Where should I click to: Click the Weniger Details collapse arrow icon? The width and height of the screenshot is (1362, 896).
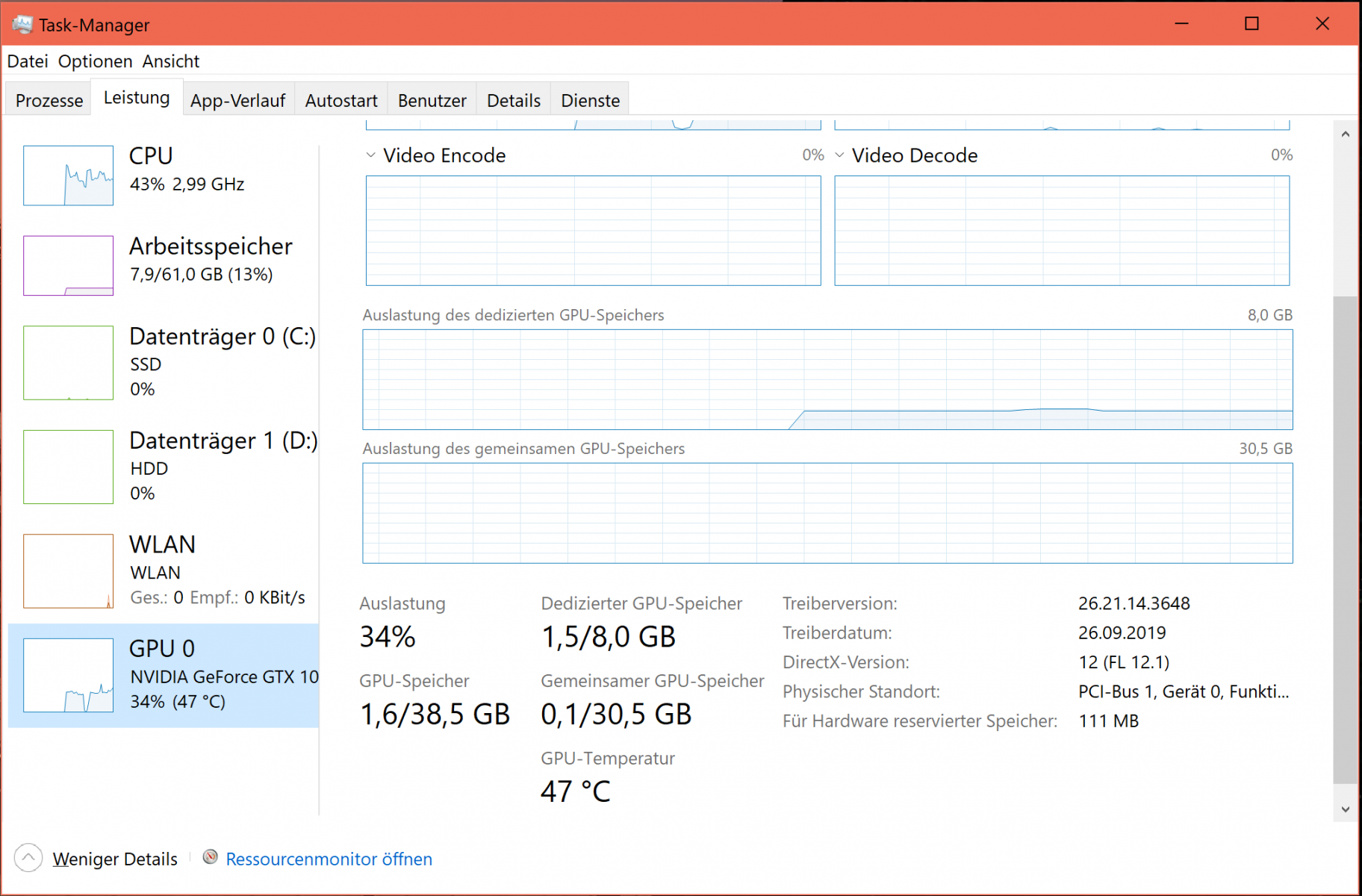click(x=28, y=858)
